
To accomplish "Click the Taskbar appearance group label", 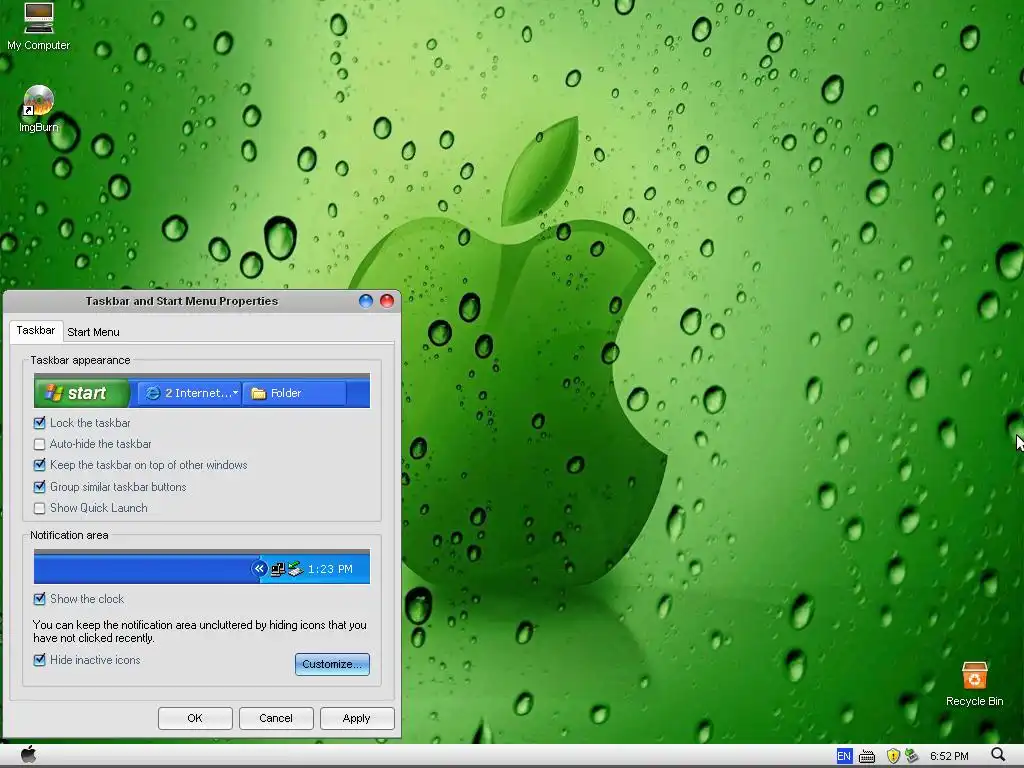I will coord(80,360).
